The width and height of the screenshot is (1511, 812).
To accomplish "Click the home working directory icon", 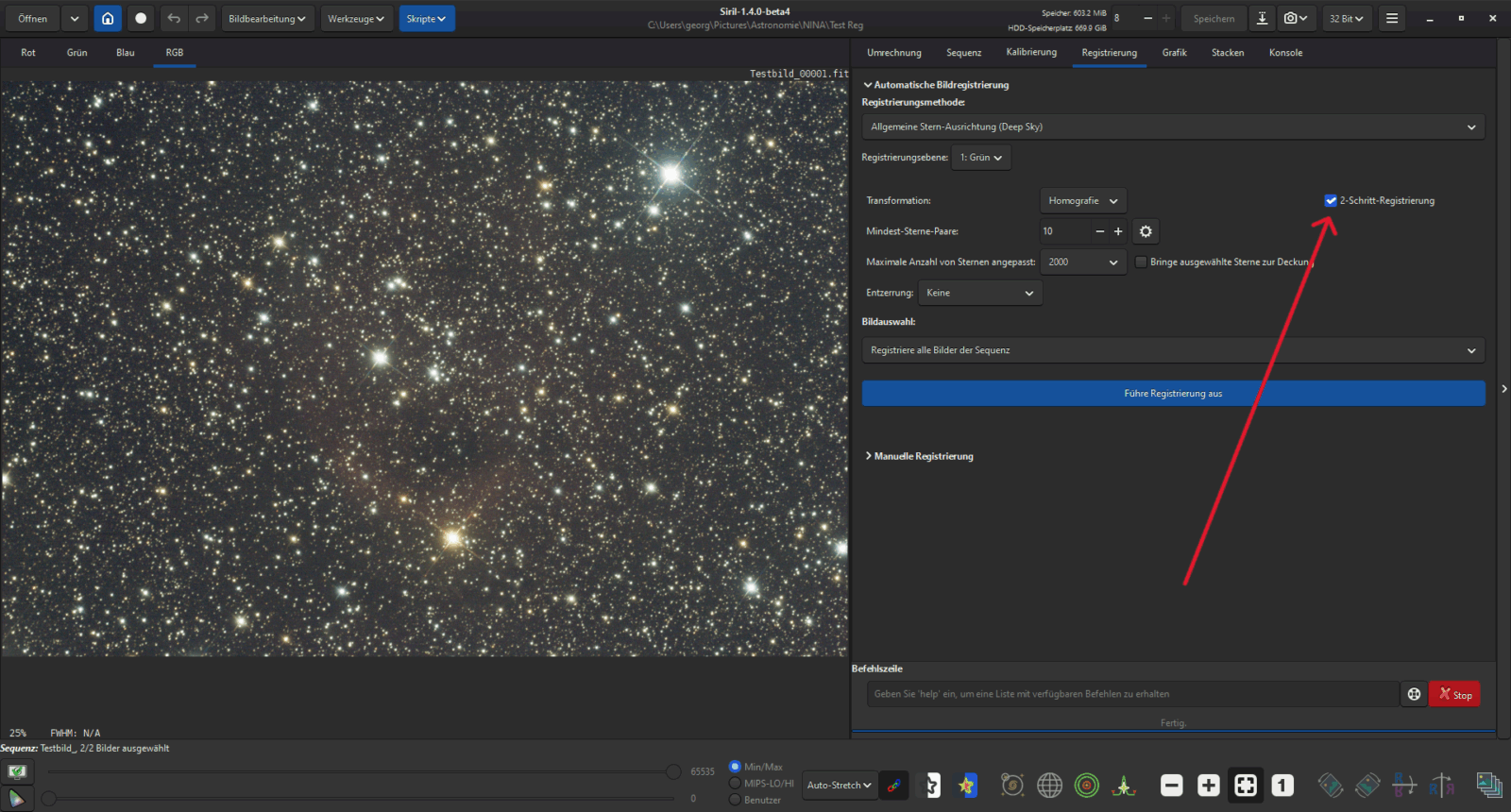I will pos(108,19).
